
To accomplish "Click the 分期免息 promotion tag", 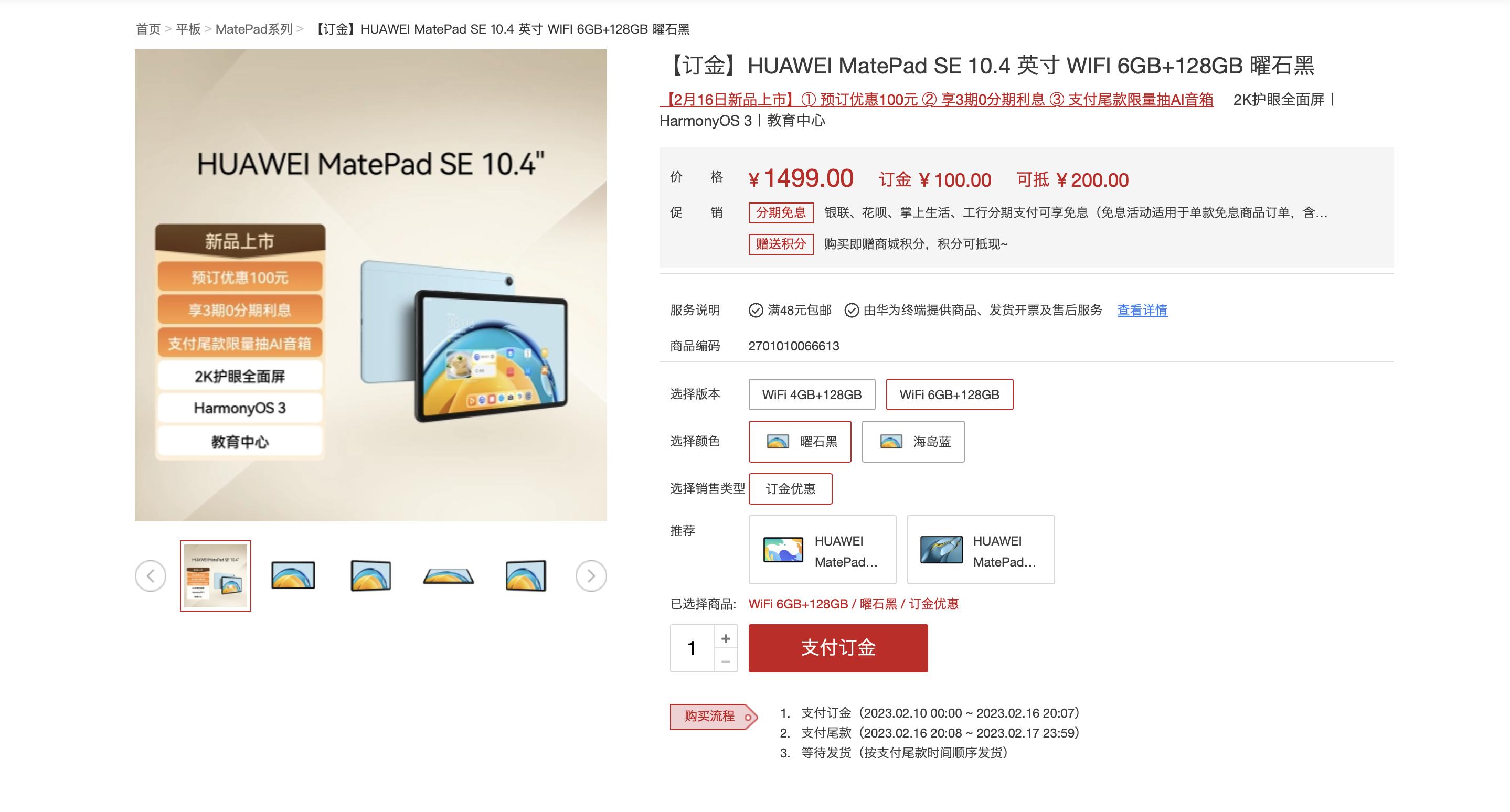I will pos(781,212).
